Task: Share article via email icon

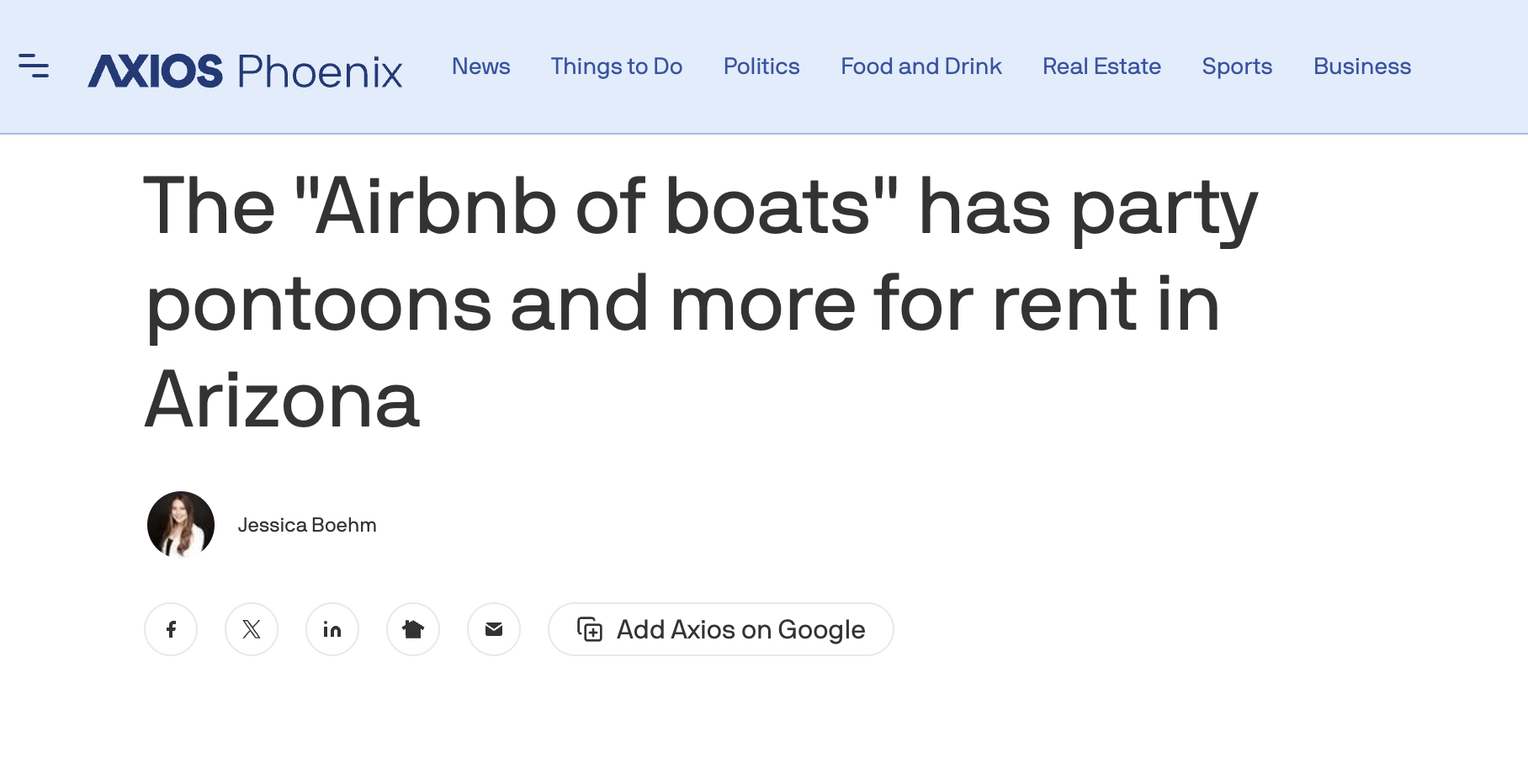Action: (x=494, y=629)
